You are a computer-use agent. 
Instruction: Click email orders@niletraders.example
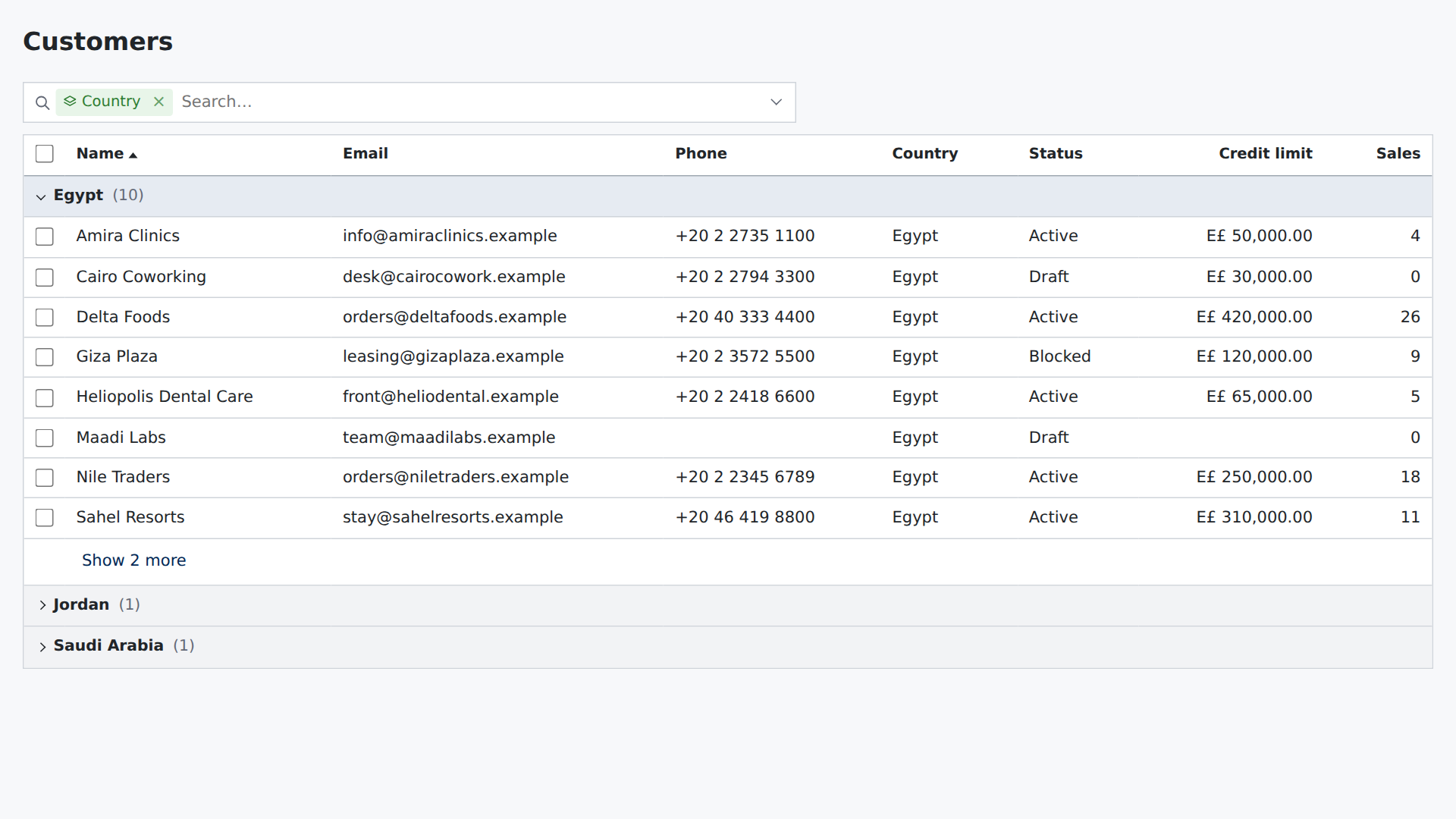coord(456,477)
